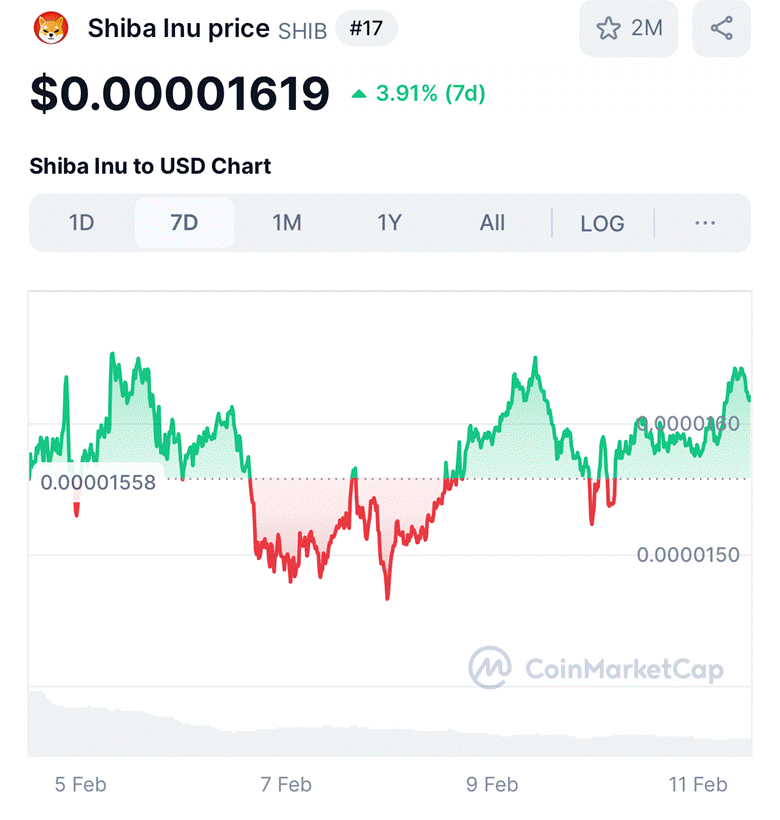This screenshot has height=820, width=780.
Task: Switch chart to 1Y range
Action: coord(389,223)
